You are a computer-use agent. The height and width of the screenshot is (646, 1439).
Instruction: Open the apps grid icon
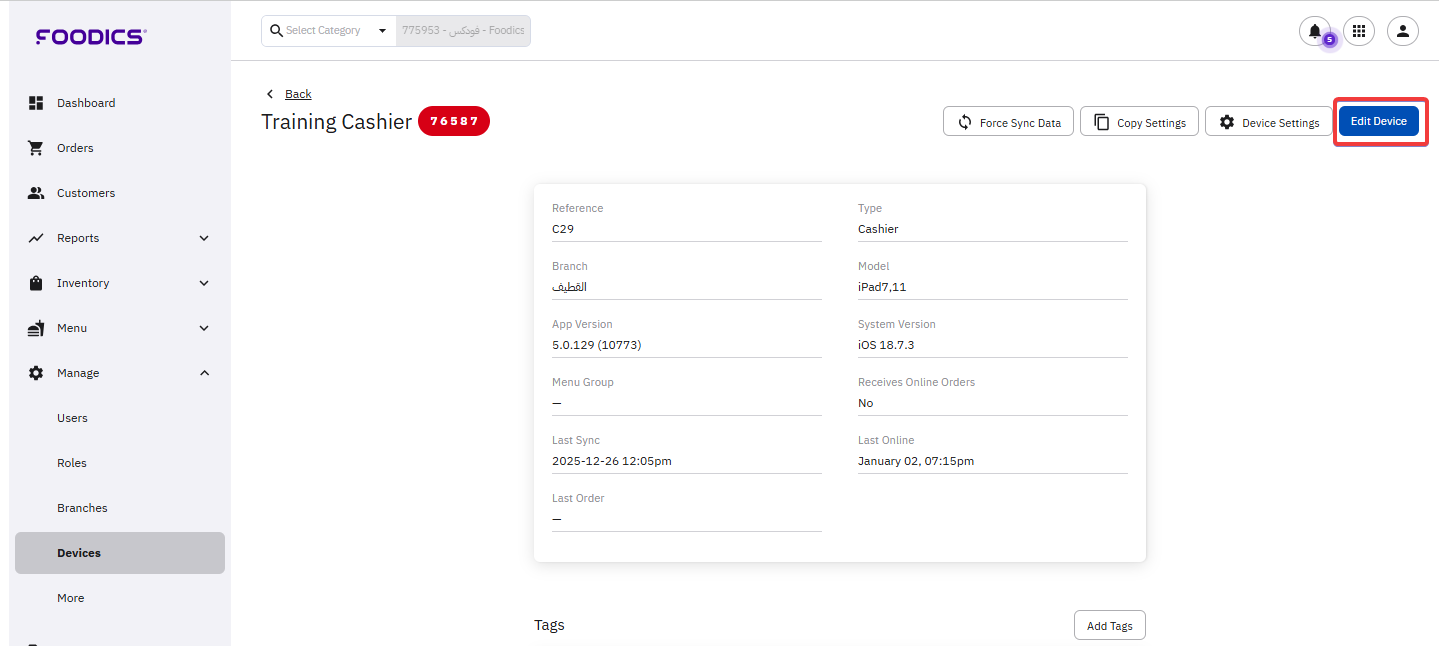pyautogui.click(x=1358, y=31)
